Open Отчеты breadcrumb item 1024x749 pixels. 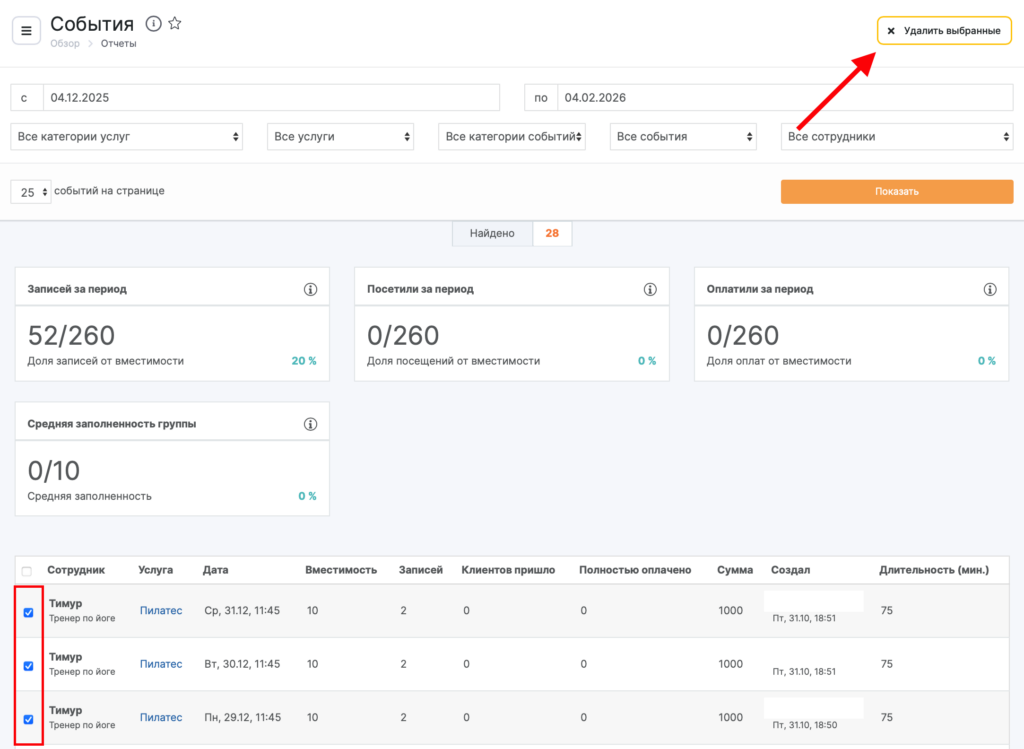[x=118, y=44]
